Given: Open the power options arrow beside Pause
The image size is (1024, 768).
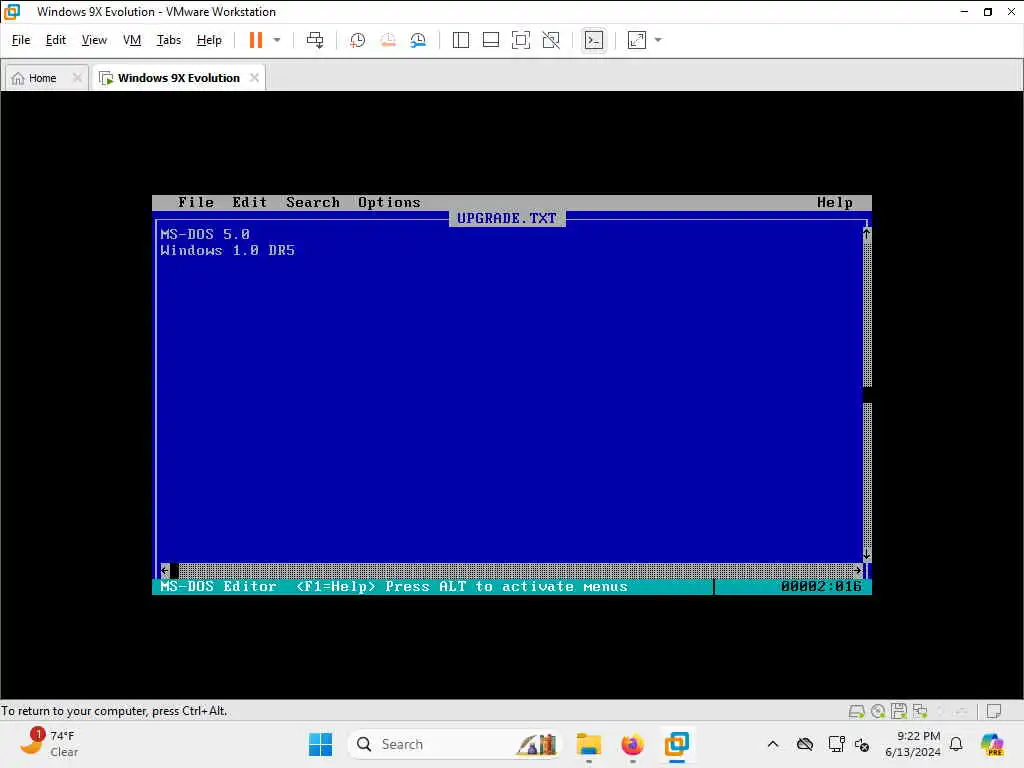Looking at the screenshot, I should coord(277,40).
